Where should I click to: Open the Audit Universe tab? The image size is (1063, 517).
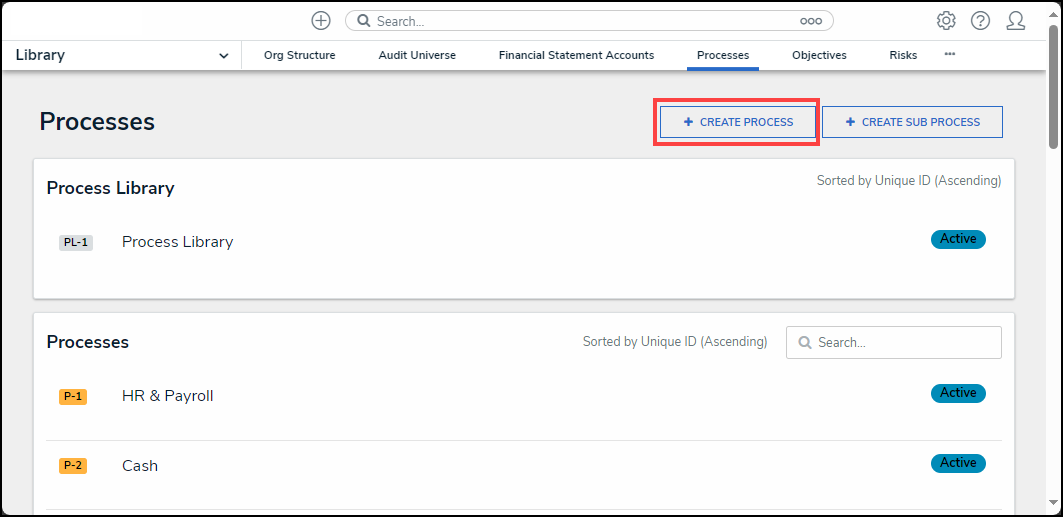(x=417, y=56)
